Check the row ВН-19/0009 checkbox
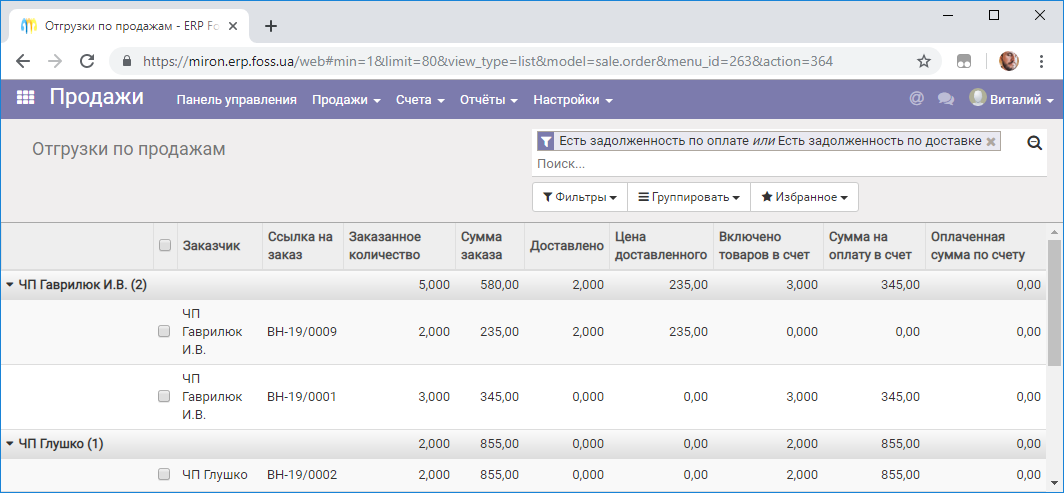The image size is (1064, 493). click(164, 332)
